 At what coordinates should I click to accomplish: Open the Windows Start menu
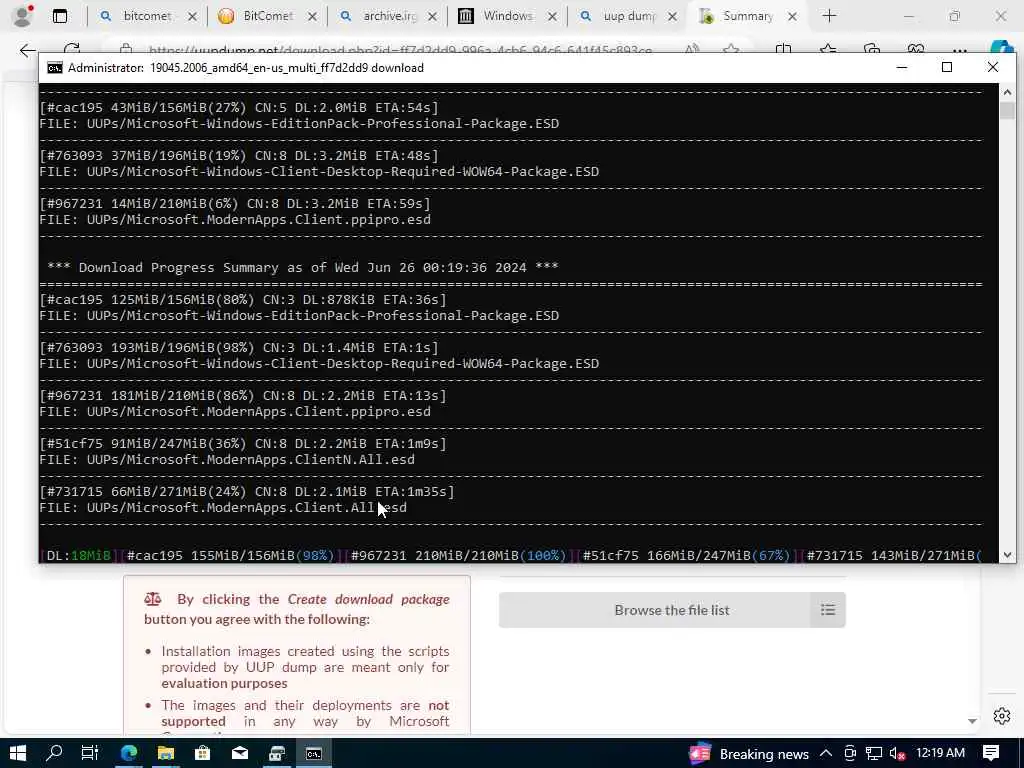pos(18,754)
